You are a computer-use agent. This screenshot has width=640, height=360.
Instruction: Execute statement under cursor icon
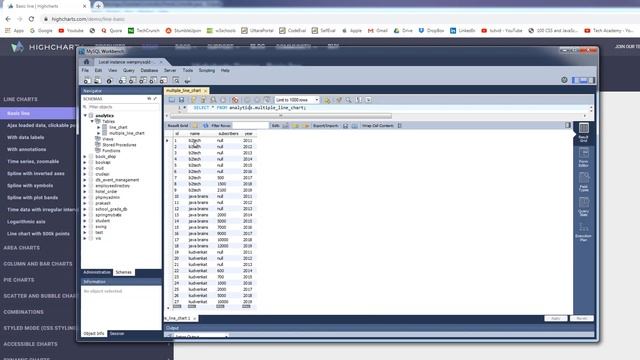click(203, 100)
